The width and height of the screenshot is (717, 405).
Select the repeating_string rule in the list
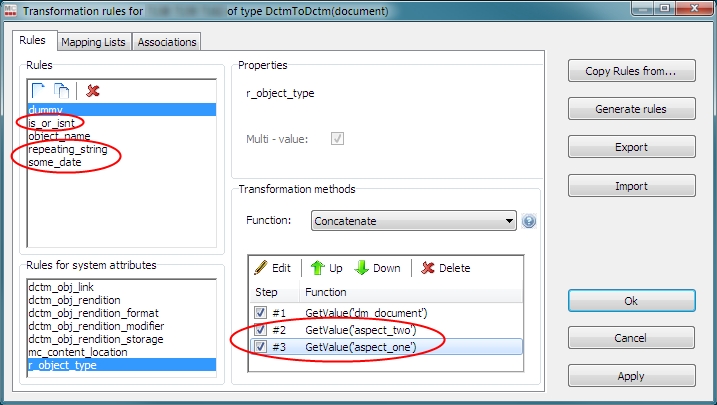tap(68, 150)
